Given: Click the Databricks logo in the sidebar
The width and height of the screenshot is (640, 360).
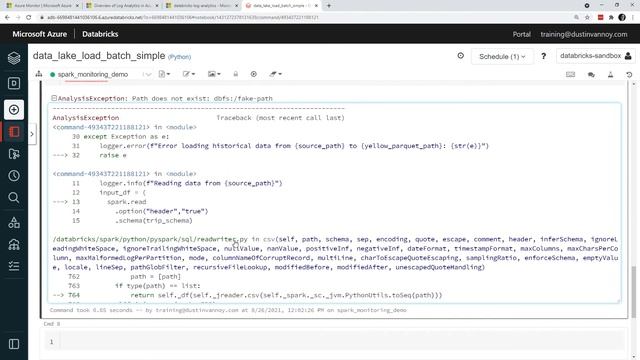Looking at the screenshot, I should click(14, 58).
